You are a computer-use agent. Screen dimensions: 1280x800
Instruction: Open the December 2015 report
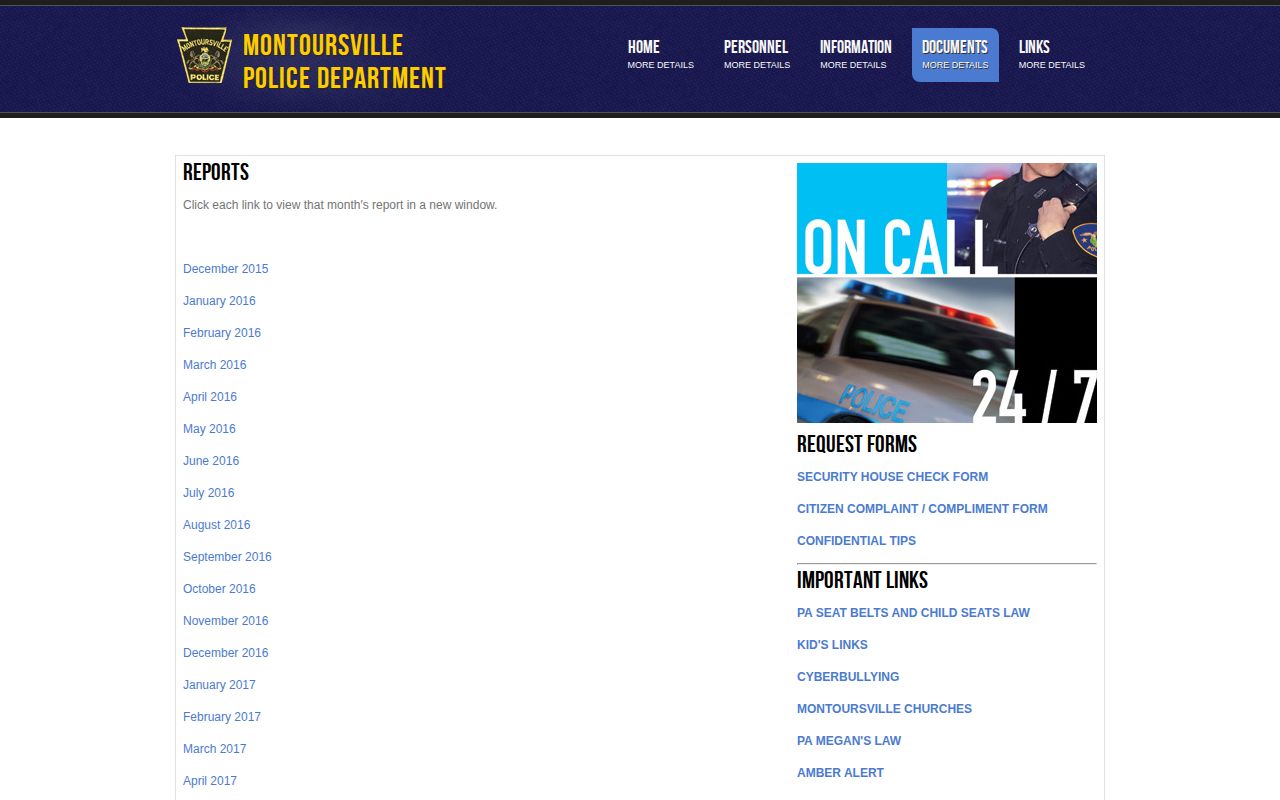click(x=226, y=269)
